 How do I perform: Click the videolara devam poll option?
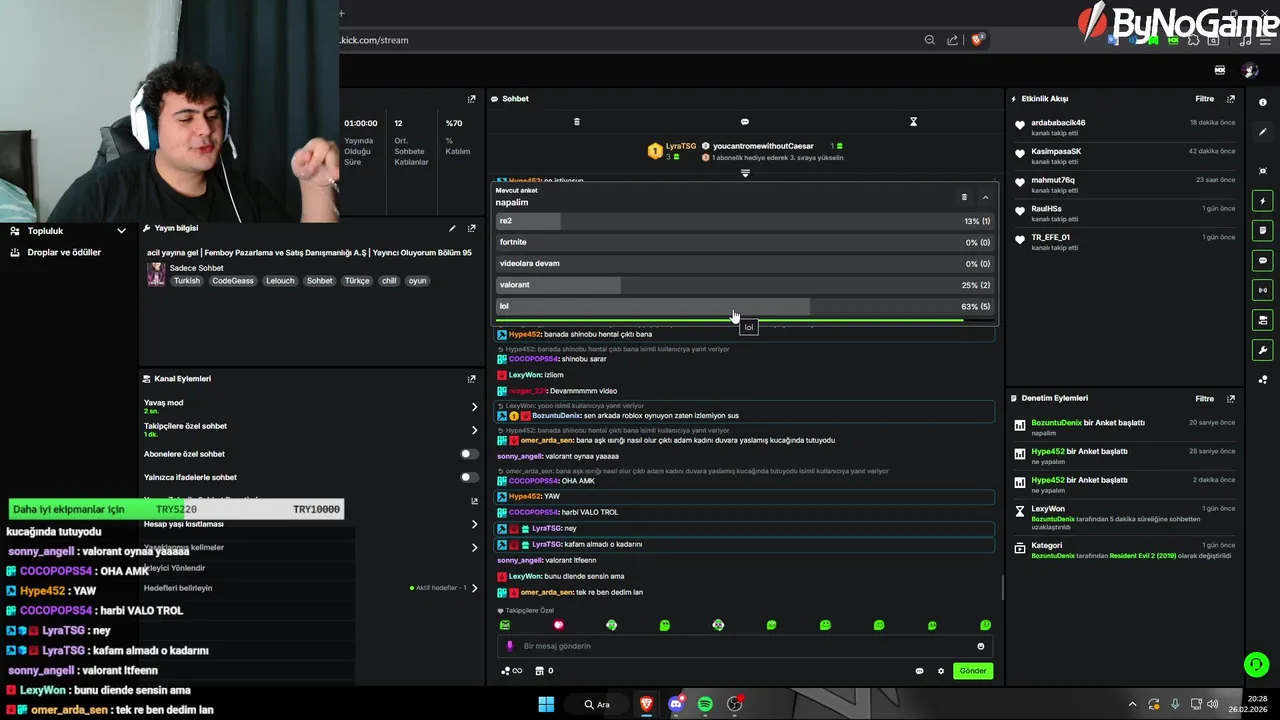(744, 264)
